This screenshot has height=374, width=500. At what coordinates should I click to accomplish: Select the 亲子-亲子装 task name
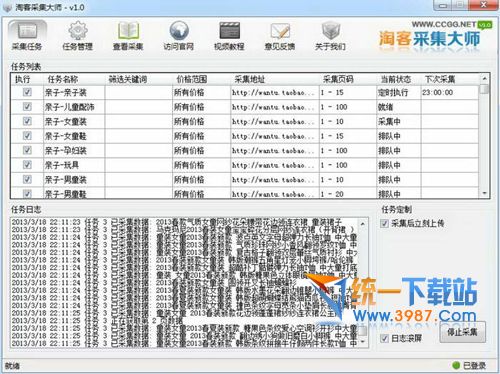[66, 92]
